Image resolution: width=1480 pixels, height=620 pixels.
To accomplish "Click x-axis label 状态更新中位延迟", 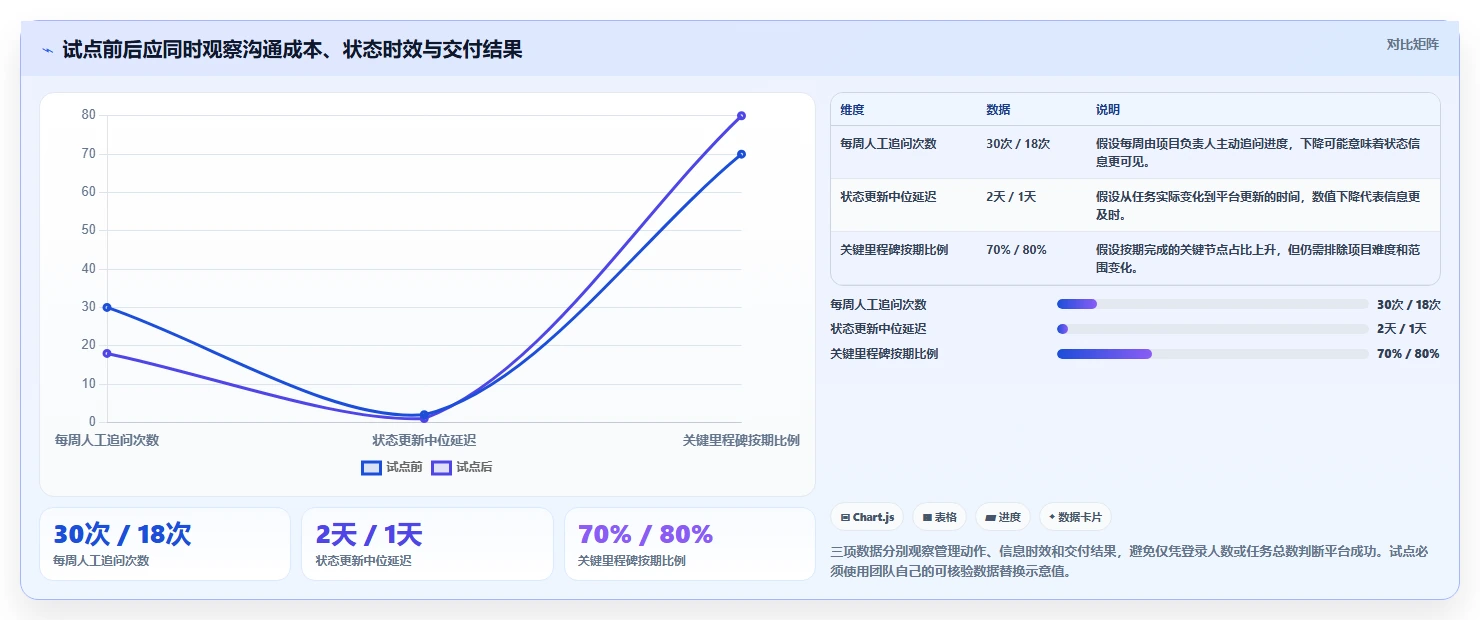I will 424,440.
